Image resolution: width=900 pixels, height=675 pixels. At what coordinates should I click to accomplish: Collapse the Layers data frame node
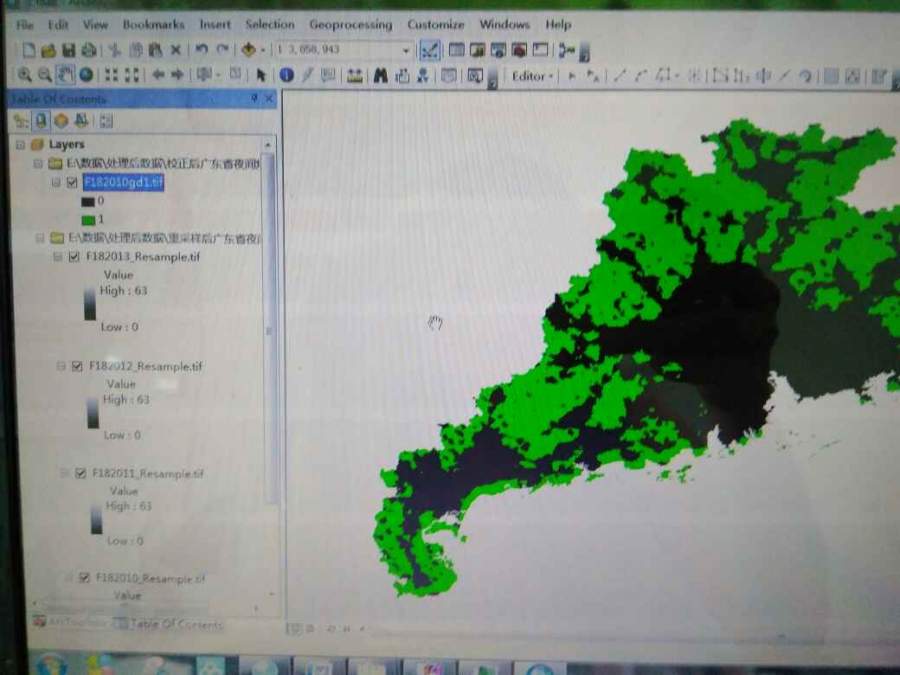tap(21, 145)
